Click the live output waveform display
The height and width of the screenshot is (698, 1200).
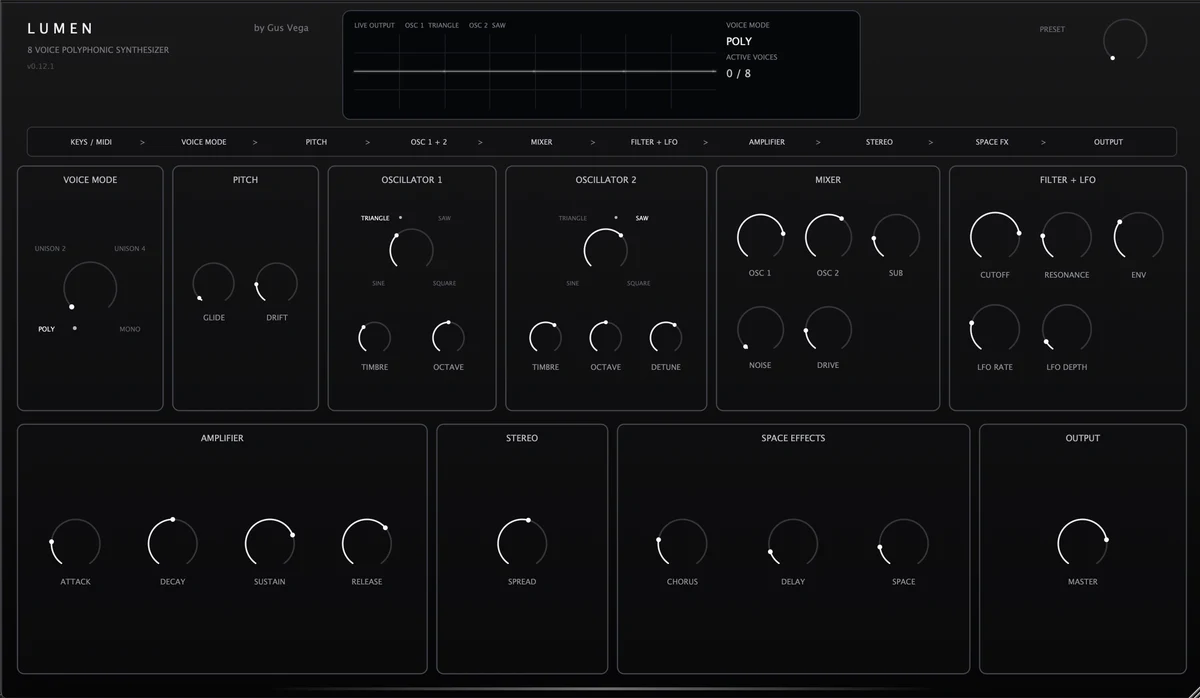[x=535, y=71]
